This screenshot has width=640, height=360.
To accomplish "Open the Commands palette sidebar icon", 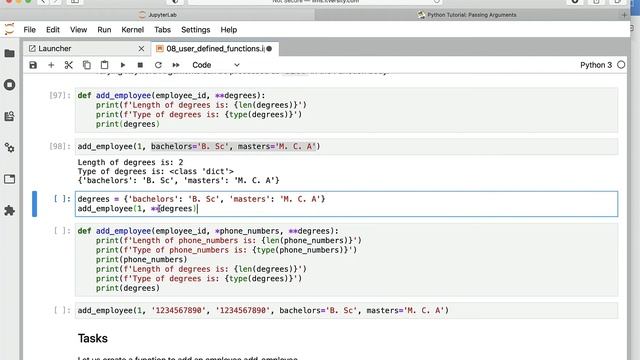I will [9, 116].
